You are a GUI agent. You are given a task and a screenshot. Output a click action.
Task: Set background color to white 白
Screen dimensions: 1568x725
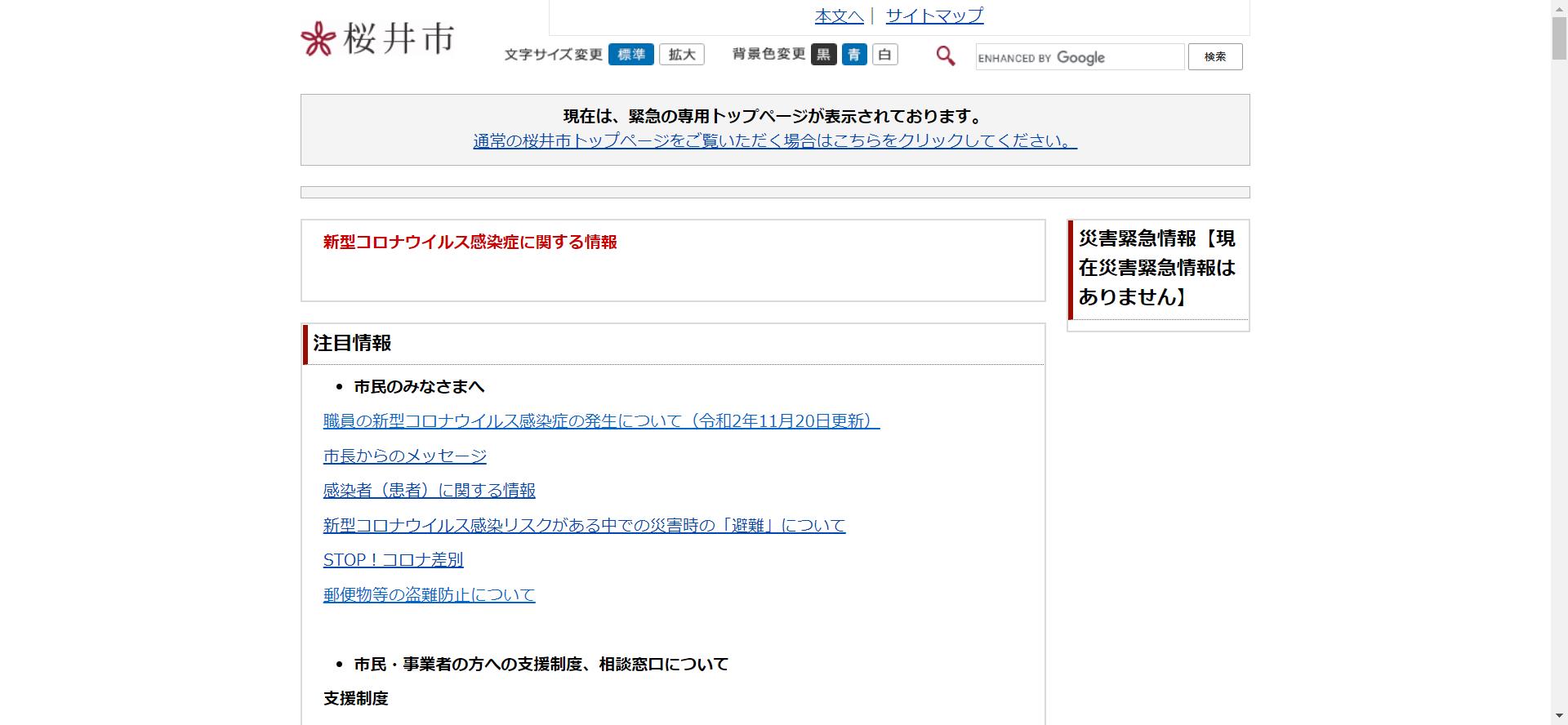click(x=884, y=55)
